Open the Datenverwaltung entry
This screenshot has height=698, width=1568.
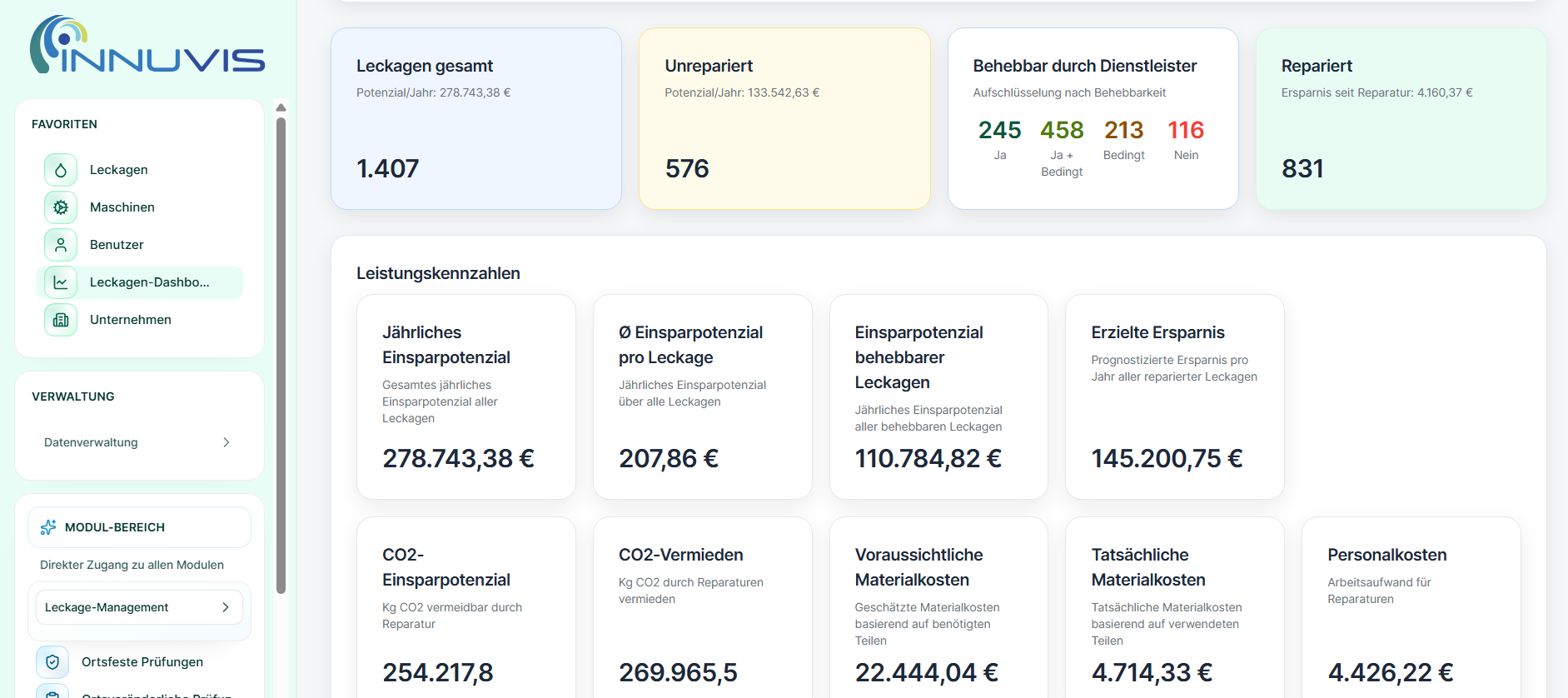[140, 442]
